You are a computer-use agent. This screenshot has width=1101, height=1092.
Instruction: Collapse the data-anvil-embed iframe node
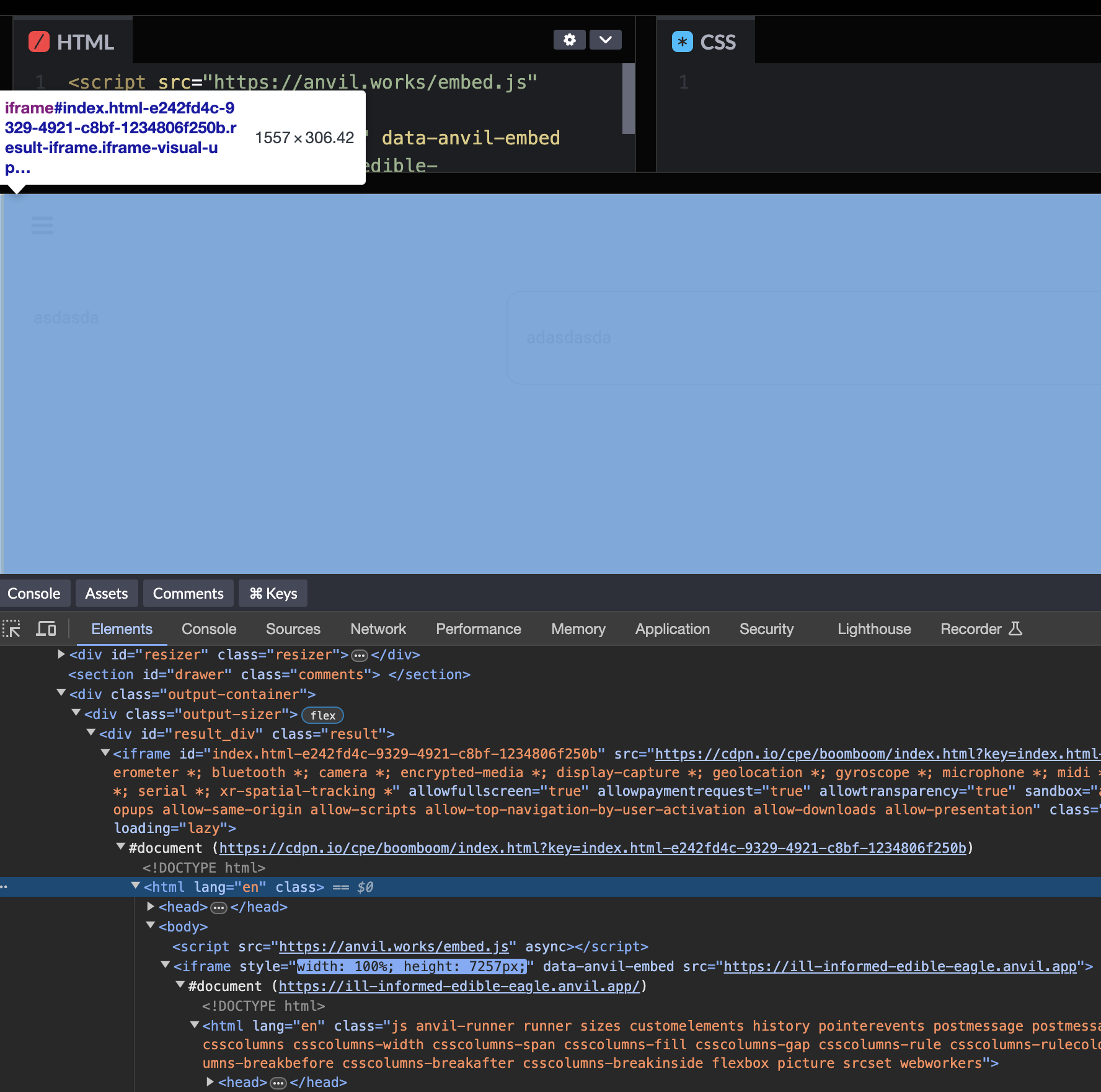point(166,965)
